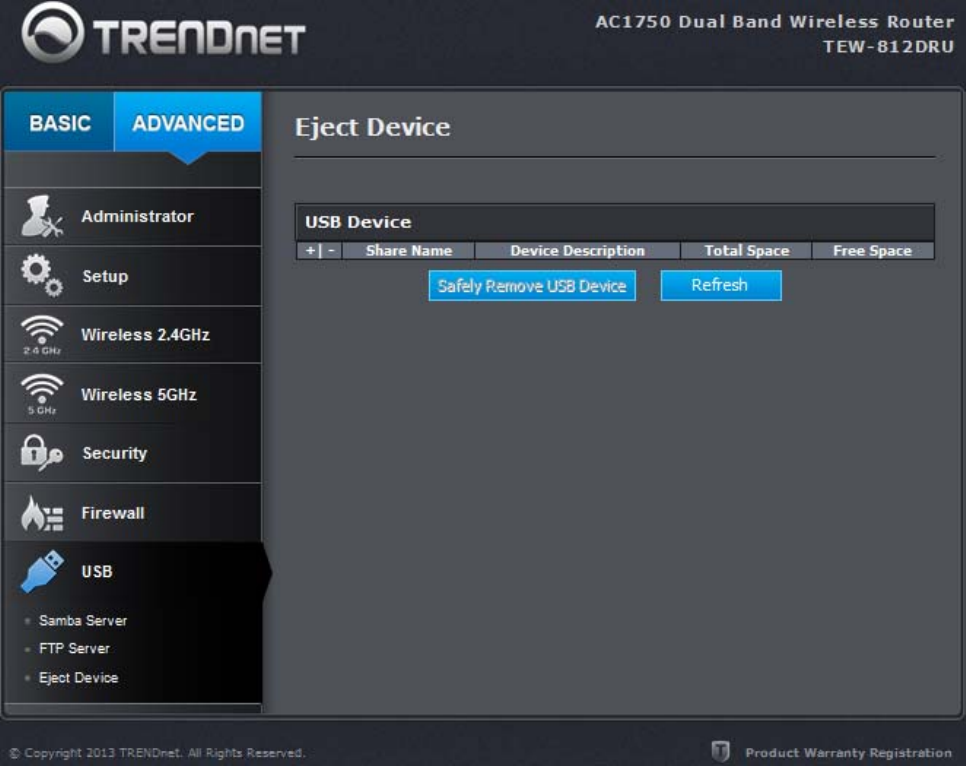Click the TRENDnet logo
The image size is (966, 766).
coord(163,33)
